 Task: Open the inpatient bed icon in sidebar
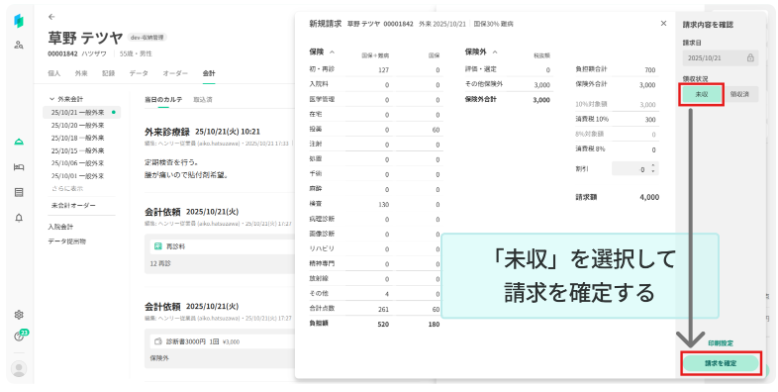click(19, 167)
